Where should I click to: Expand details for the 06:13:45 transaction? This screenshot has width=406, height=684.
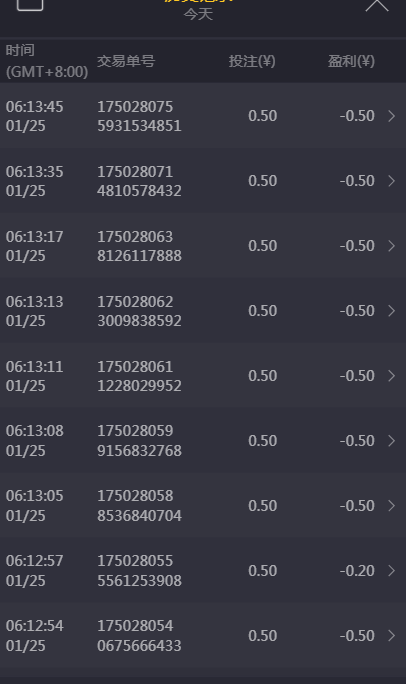click(x=392, y=116)
